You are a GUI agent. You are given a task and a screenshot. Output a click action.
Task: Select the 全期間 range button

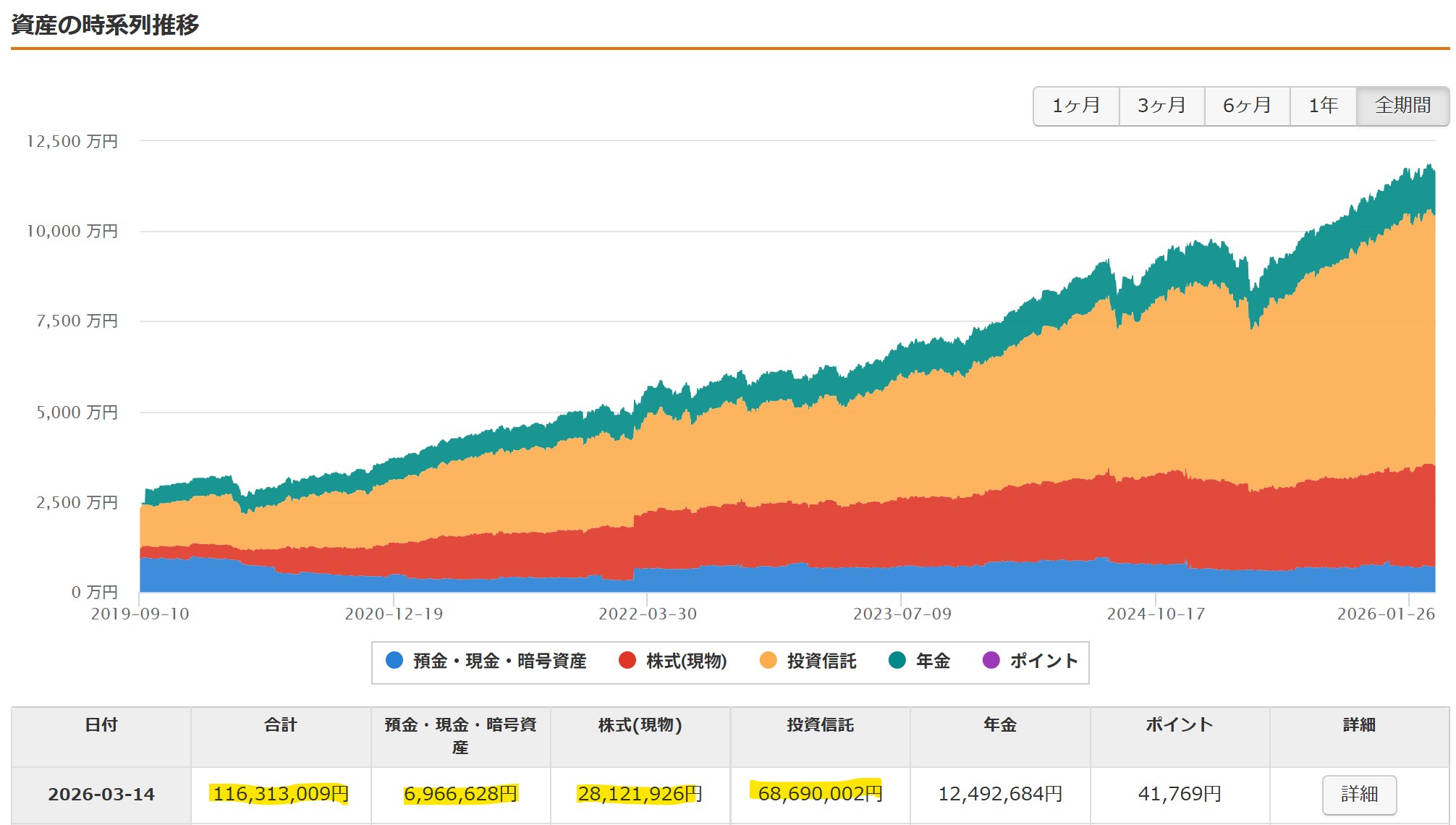point(1402,106)
